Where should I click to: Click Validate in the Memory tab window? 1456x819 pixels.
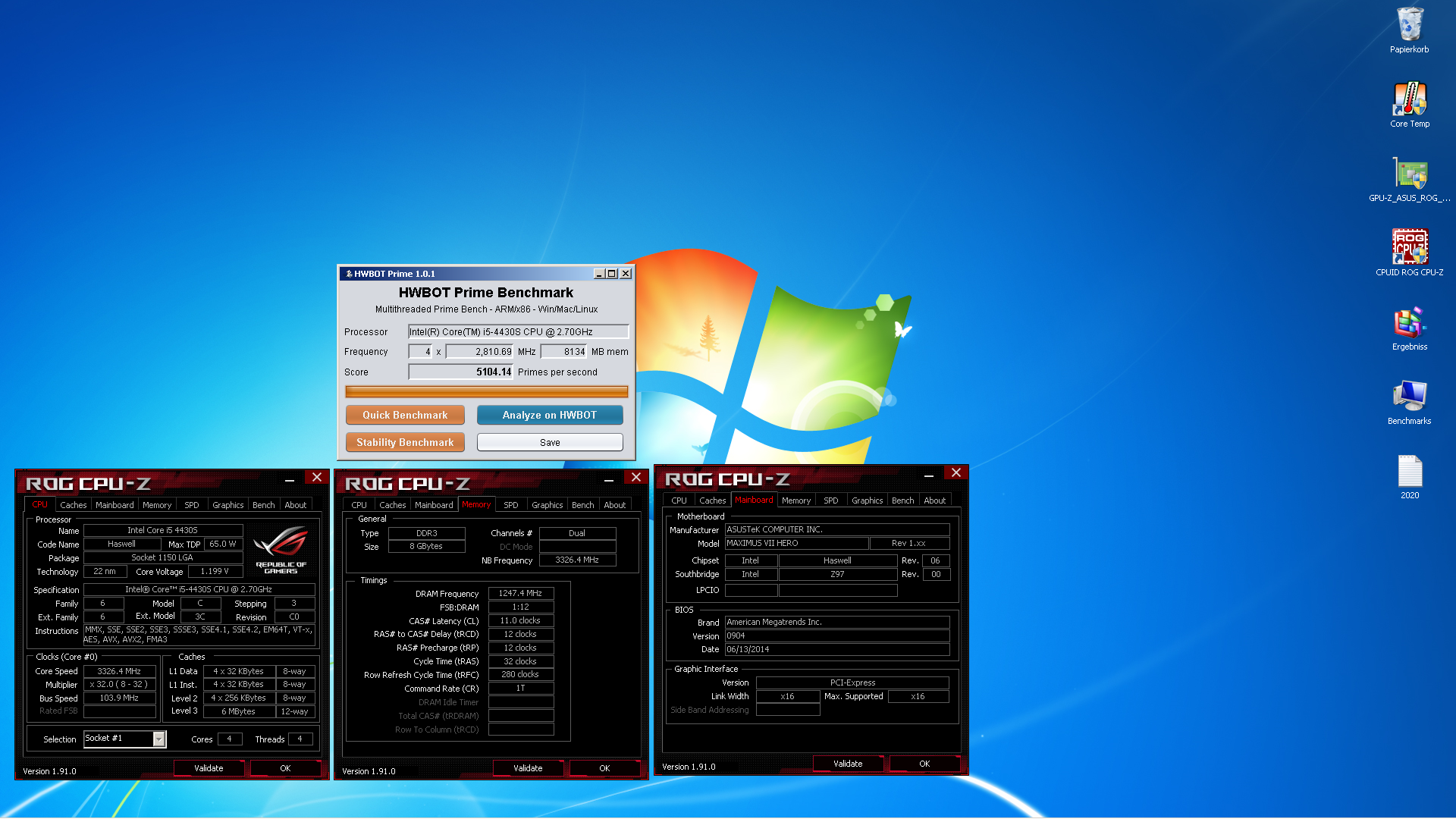(x=528, y=768)
